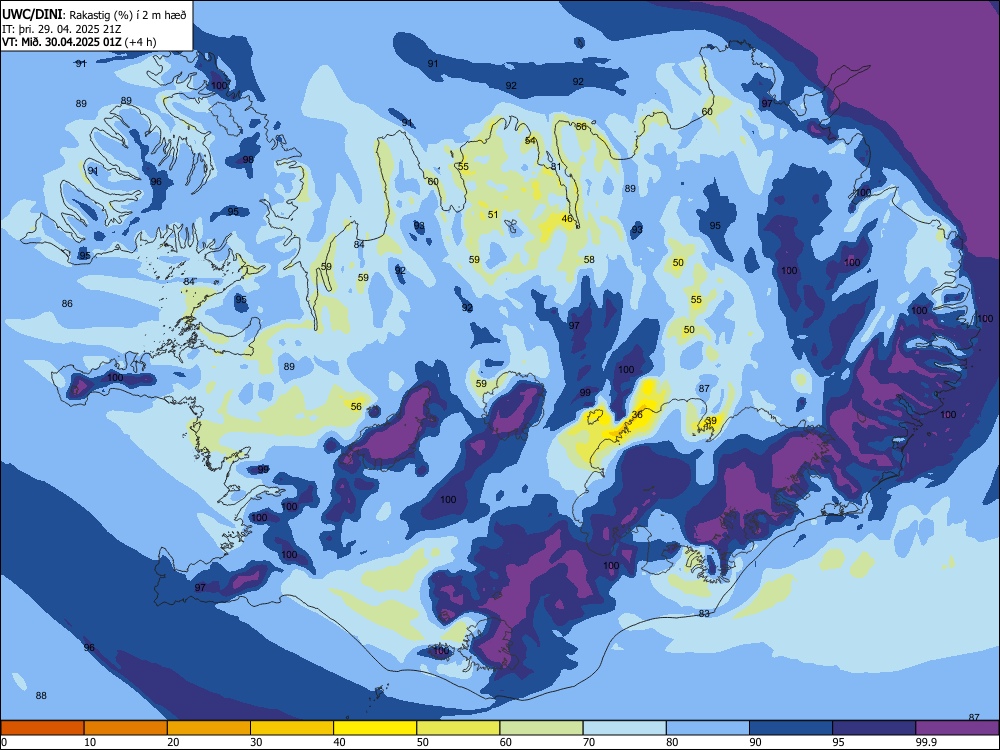The image size is (1000, 750).
Task: Click the 'VT: Mið. 30.04.2025 01Z (+4 h)' line
Action: (x=79, y=42)
